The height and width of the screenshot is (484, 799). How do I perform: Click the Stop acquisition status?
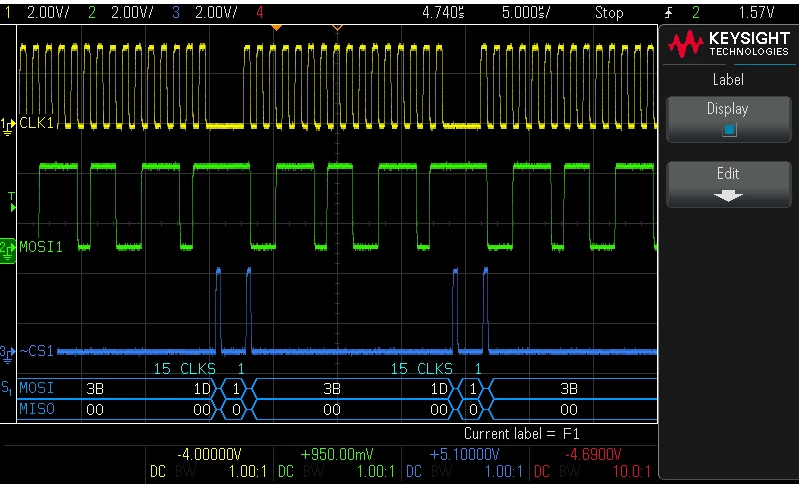[x=609, y=13]
